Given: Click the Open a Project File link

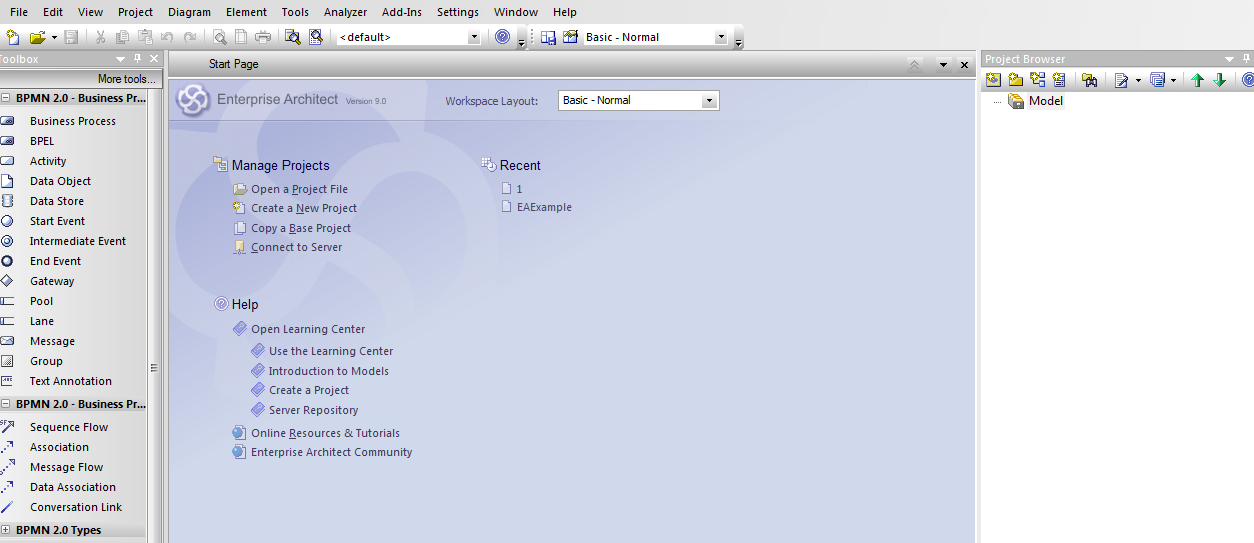Looking at the screenshot, I should click(x=299, y=189).
